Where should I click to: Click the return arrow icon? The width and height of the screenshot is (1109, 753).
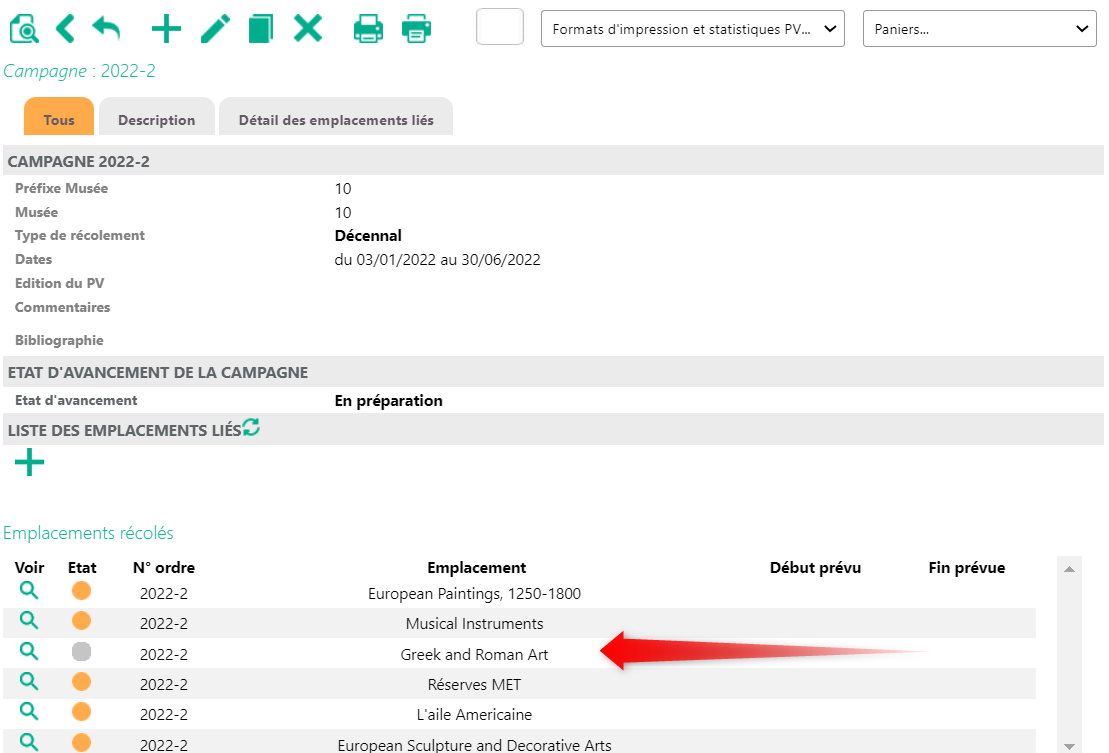click(106, 29)
